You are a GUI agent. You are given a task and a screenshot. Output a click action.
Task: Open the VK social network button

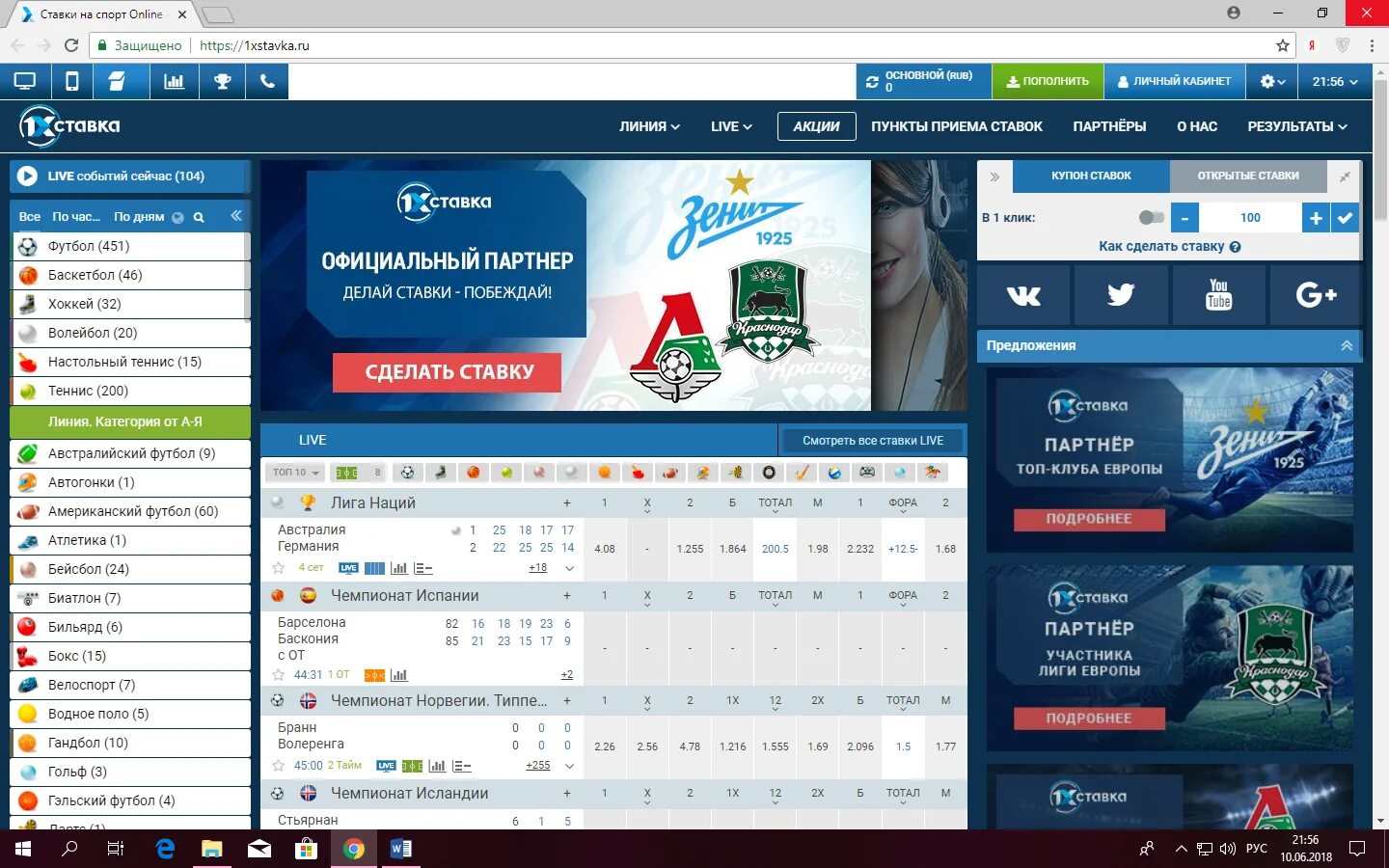(x=1023, y=295)
